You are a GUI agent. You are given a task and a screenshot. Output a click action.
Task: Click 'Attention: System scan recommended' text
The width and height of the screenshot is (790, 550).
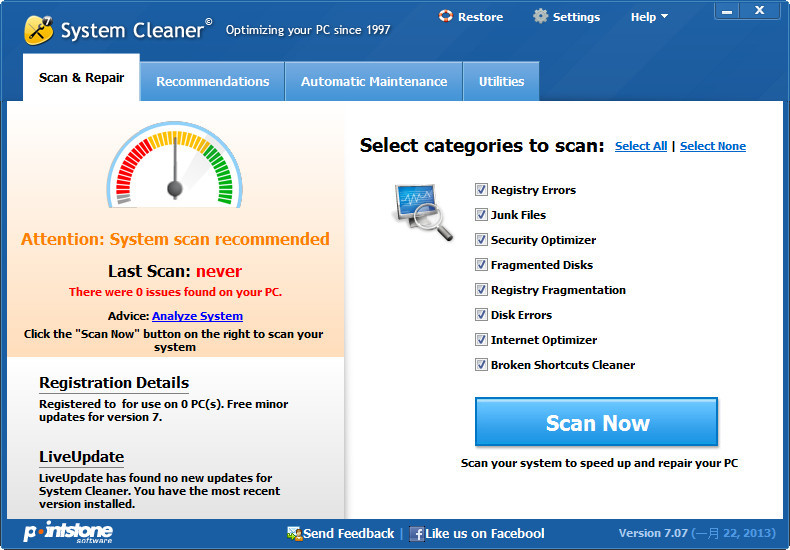point(175,239)
